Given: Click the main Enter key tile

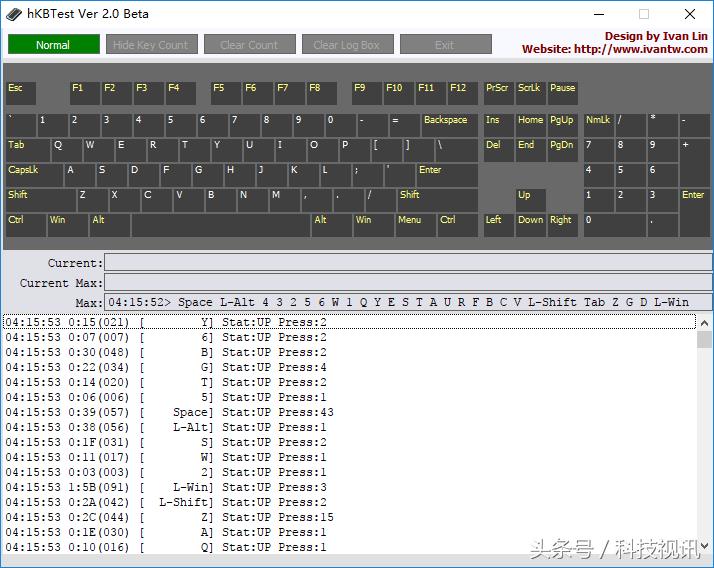Looking at the screenshot, I should point(447,175).
